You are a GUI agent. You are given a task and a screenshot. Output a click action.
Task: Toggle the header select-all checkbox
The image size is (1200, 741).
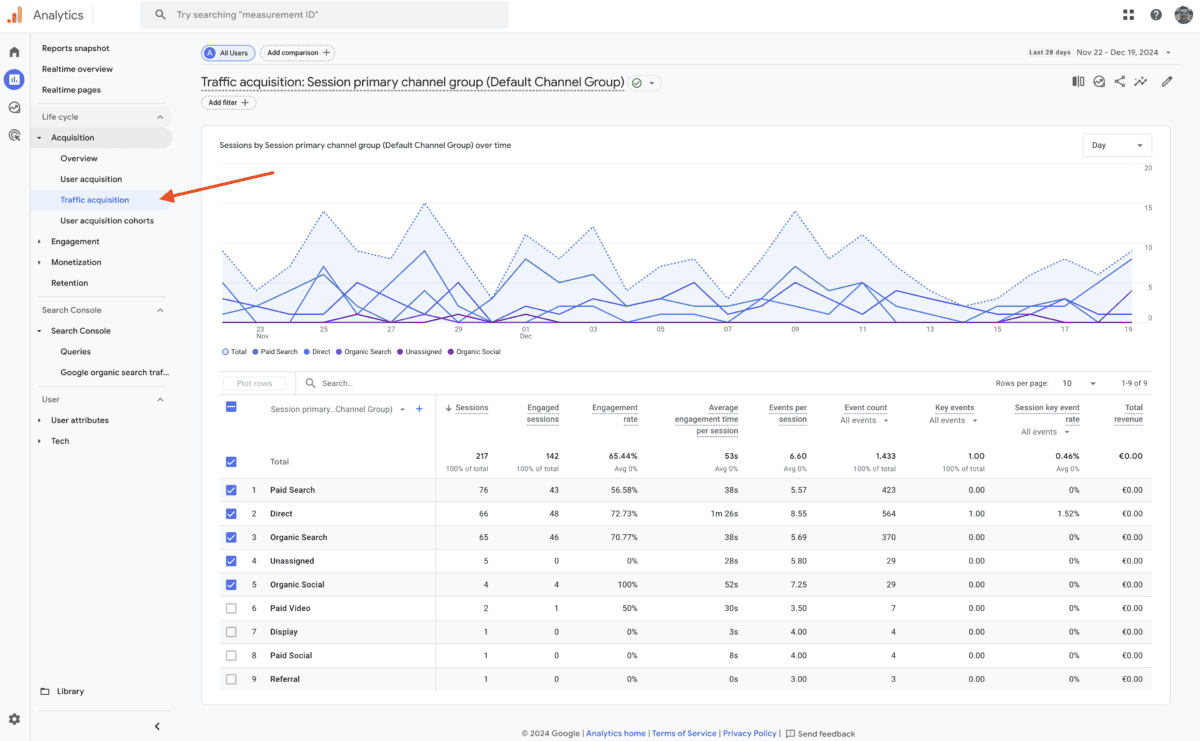(231, 407)
